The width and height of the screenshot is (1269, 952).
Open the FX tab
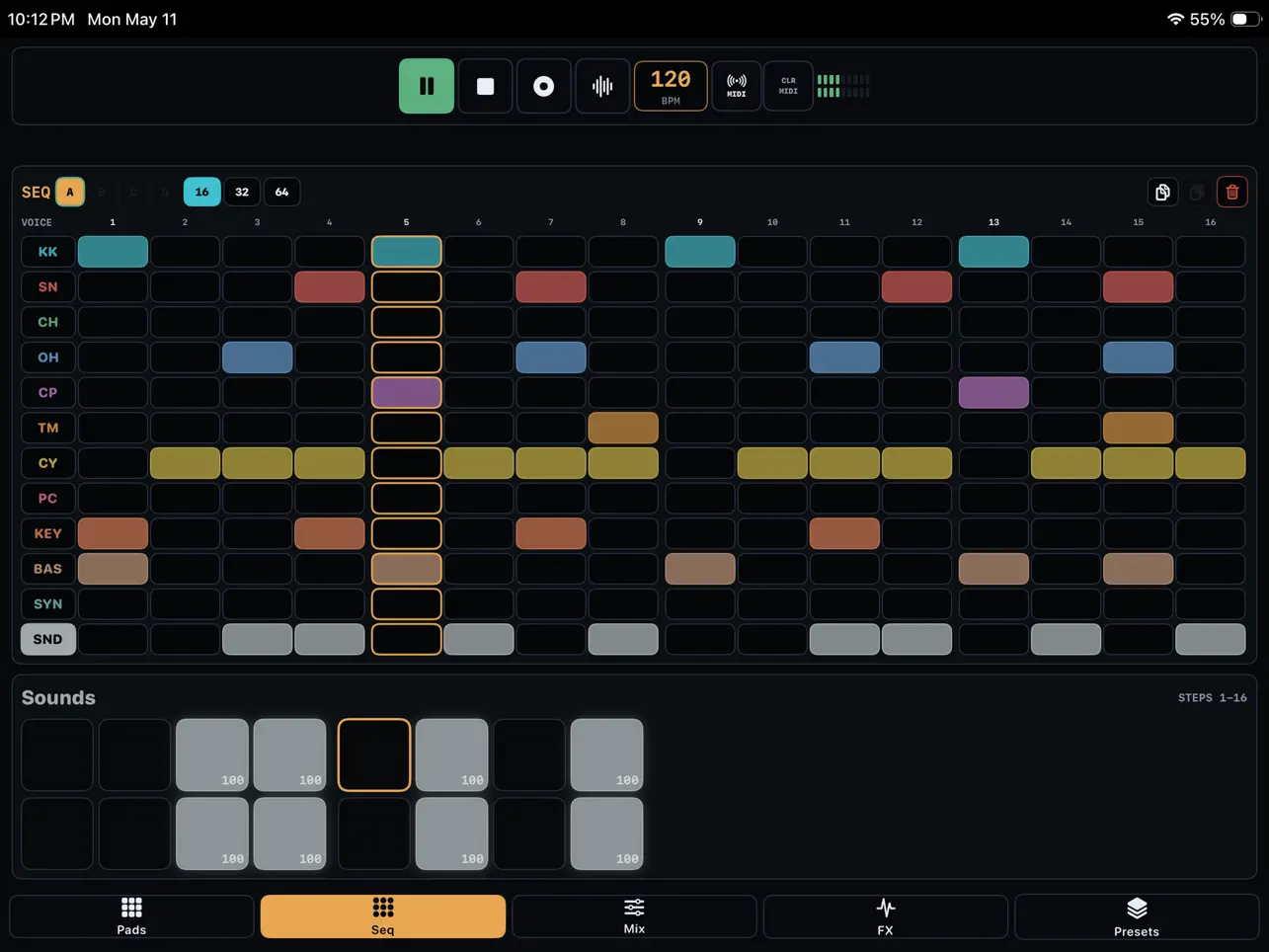[886, 916]
